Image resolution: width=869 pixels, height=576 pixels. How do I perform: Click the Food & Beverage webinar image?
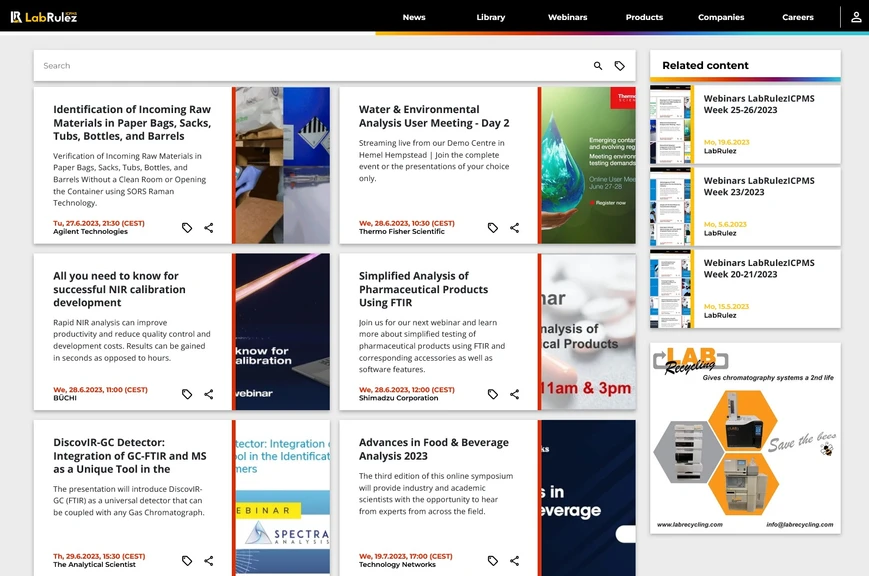pos(589,498)
